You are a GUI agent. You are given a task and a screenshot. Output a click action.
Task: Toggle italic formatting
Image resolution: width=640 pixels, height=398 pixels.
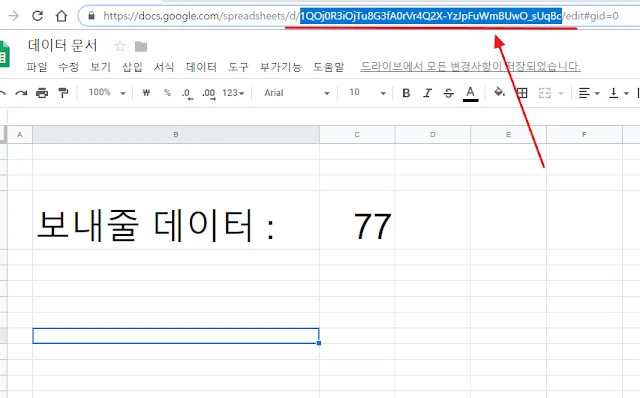tap(427, 93)
